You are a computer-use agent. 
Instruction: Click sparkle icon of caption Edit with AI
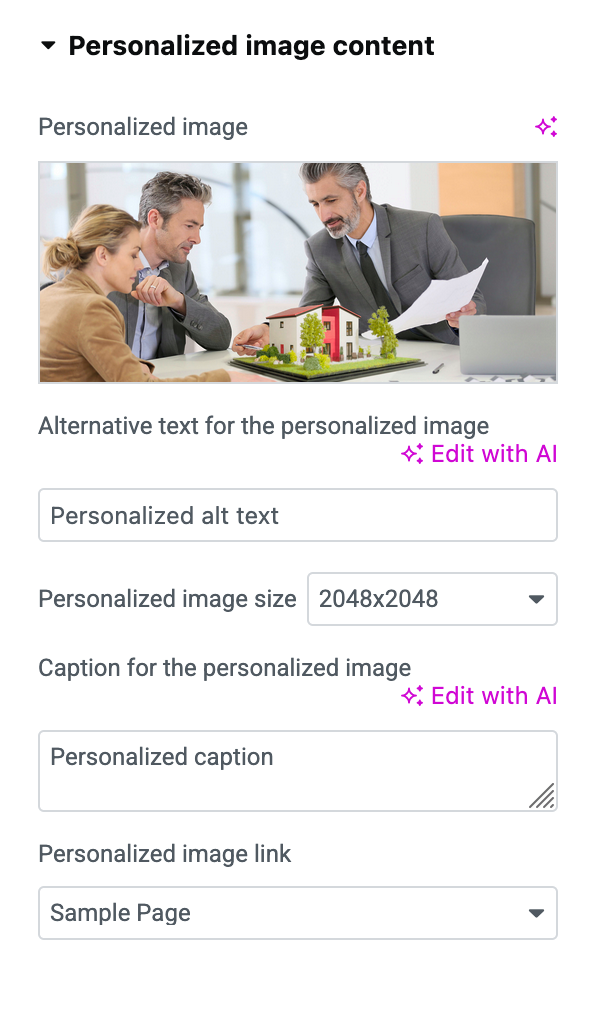412,696
